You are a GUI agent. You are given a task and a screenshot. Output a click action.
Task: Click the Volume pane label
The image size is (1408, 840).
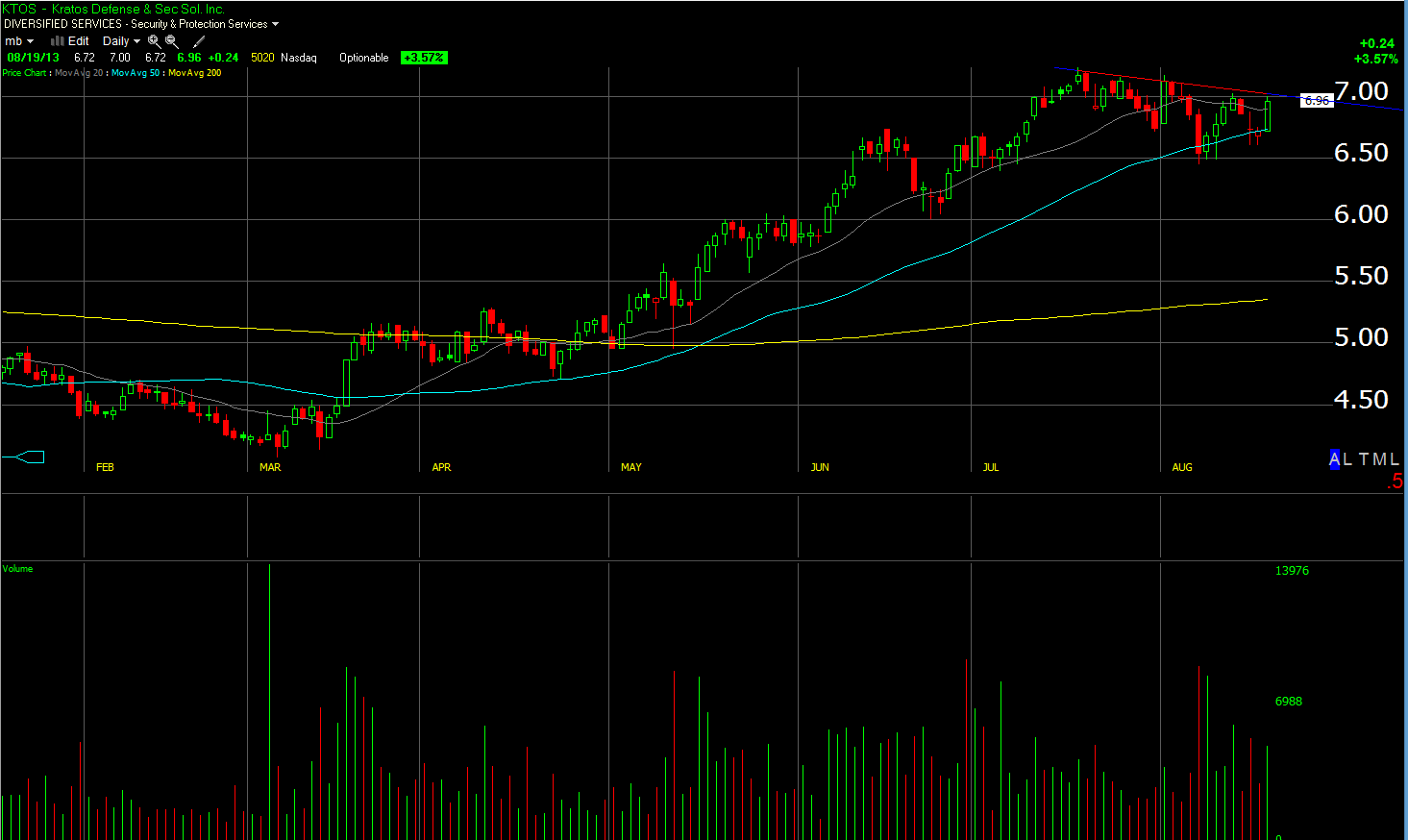pyautogui.click(x=17, y=569)
